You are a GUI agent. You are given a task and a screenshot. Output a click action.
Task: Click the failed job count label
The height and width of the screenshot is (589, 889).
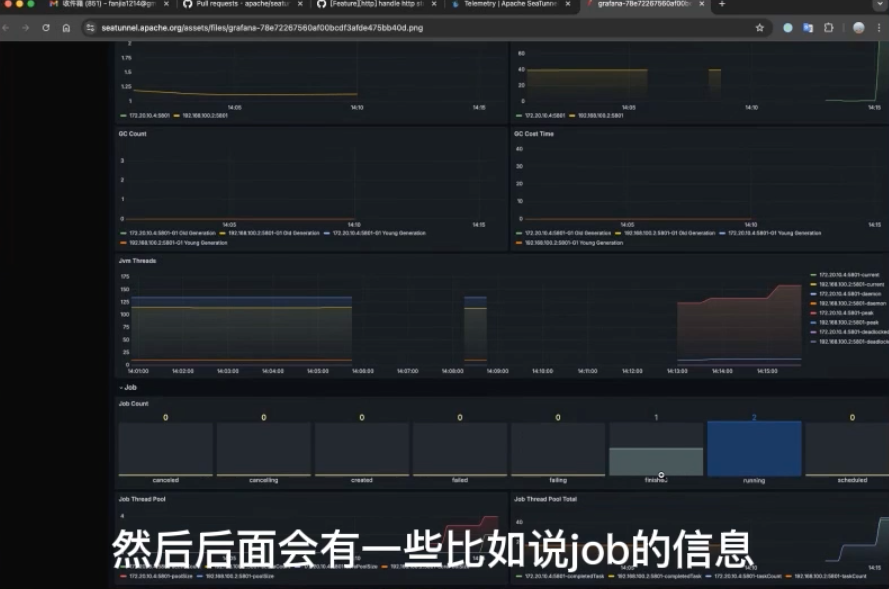click(460, 480)
